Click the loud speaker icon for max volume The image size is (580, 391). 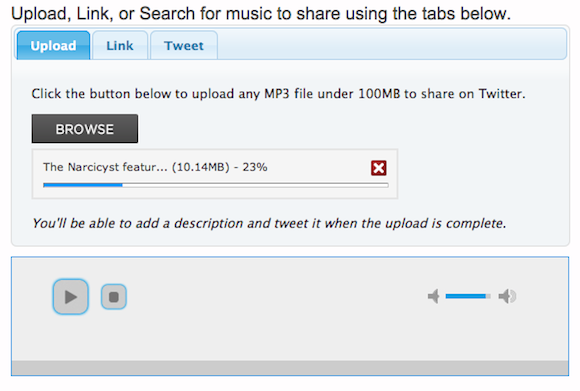[x=507, y=296]
